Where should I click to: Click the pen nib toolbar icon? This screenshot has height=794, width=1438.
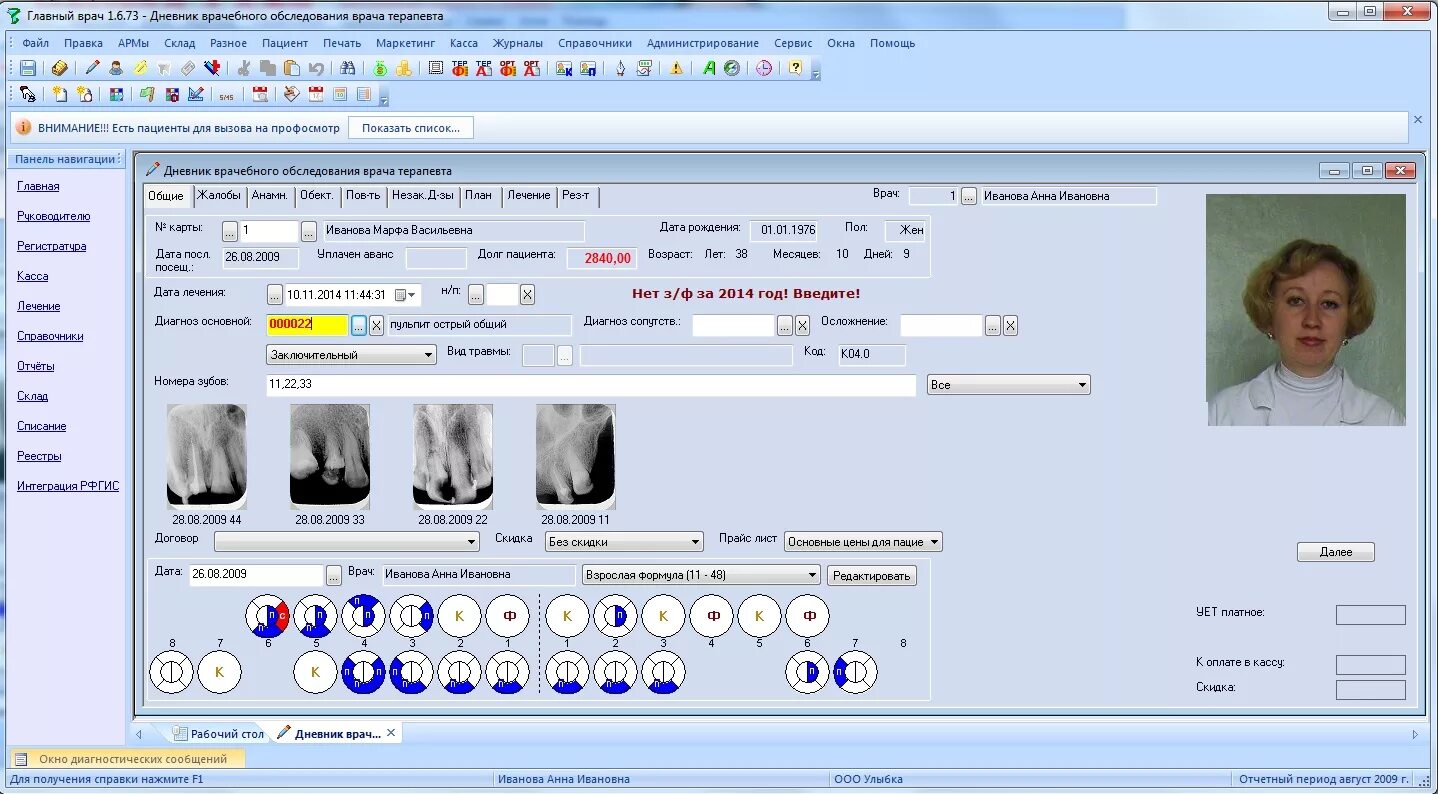(x=620, y=68)
